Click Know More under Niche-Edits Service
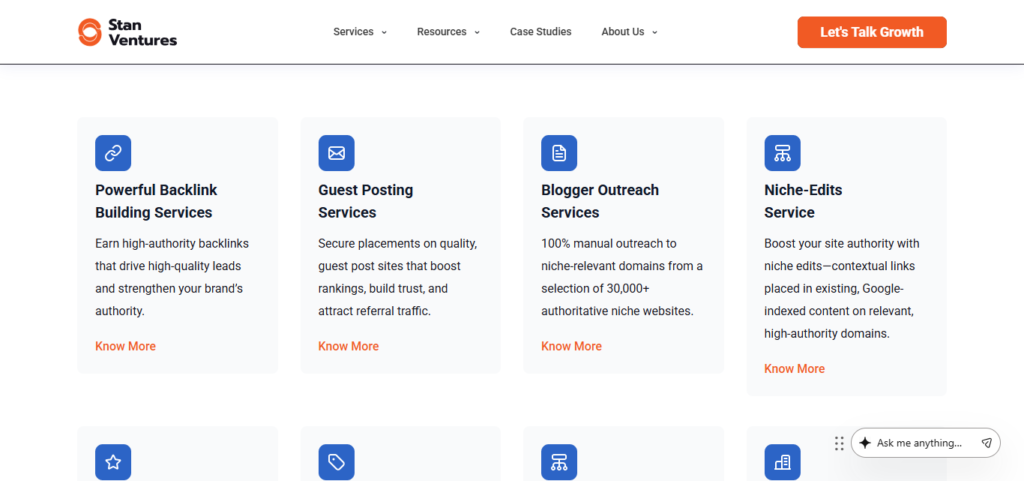 [x=794, y=369]
